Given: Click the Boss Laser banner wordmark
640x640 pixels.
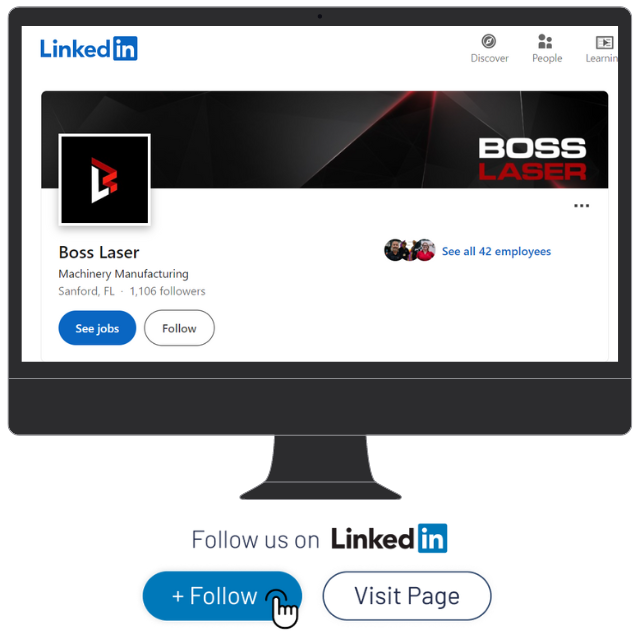Looking at the screenshot, I should (x=532, y=160).
